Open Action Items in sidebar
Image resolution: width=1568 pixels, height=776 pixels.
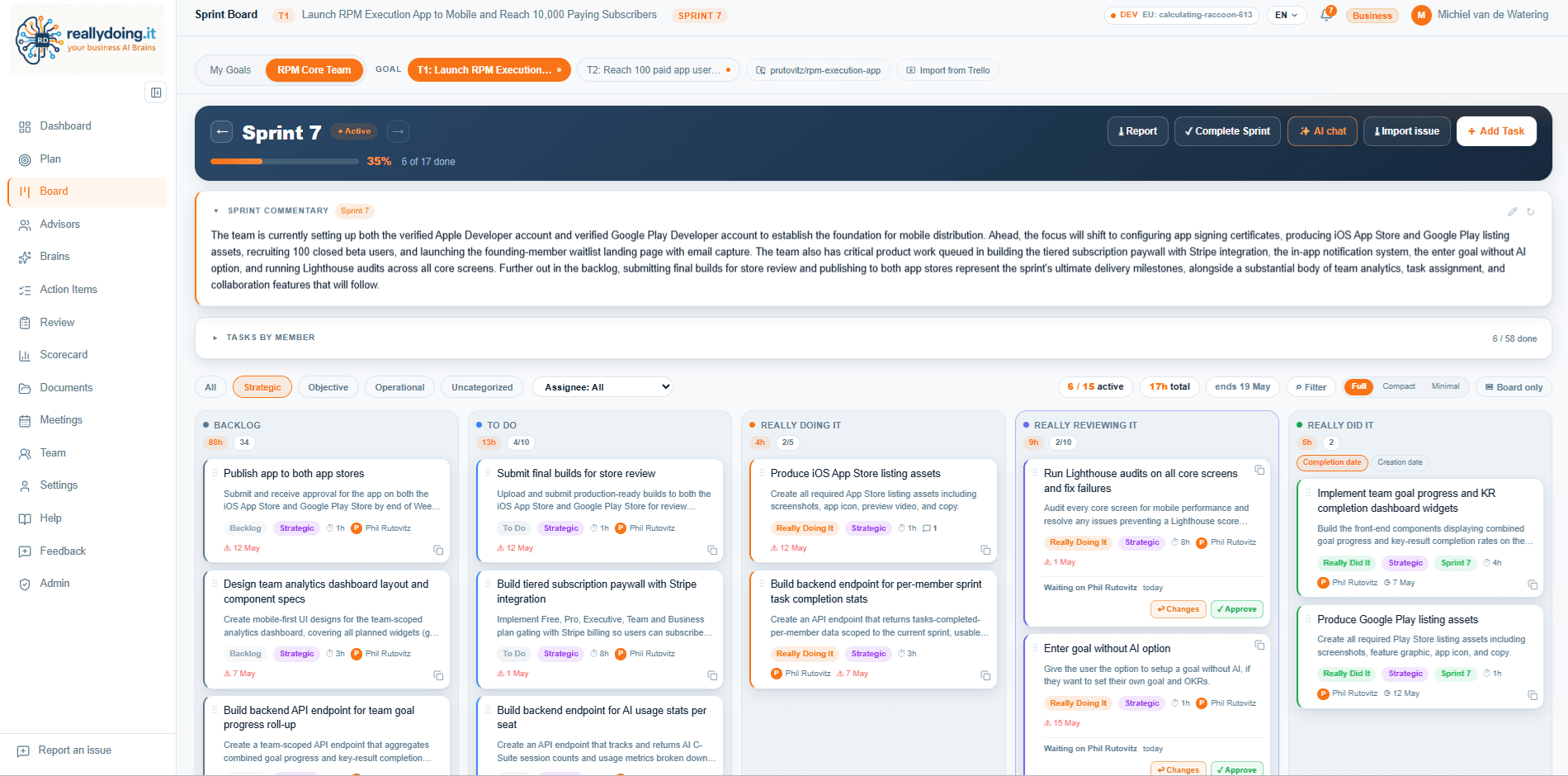[87, 290]
